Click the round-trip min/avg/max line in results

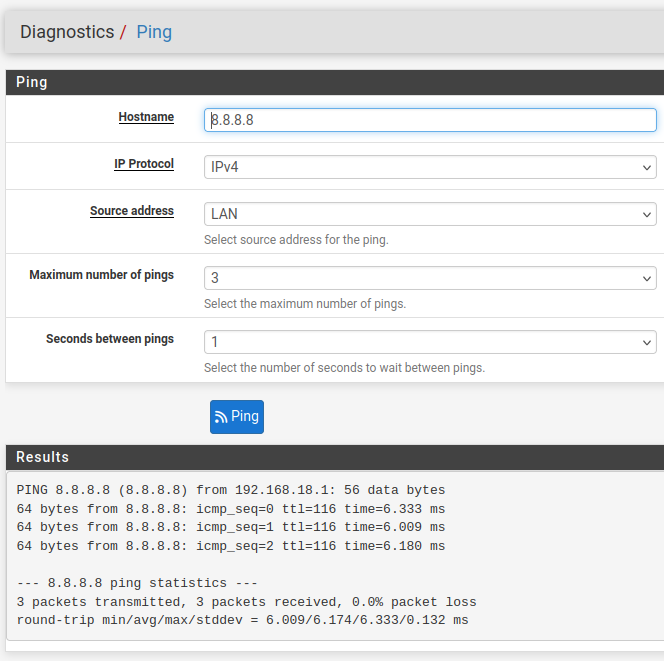pos(242,620)
